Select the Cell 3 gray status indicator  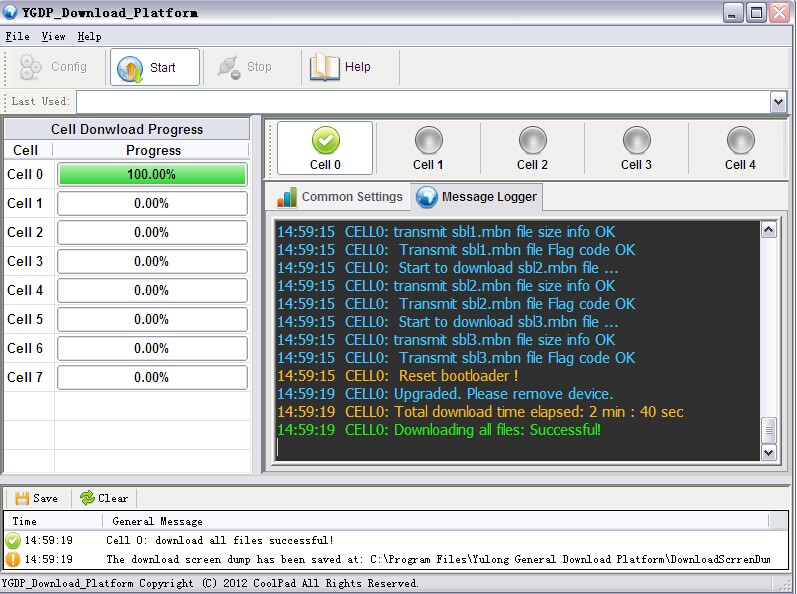coord(636,141)
